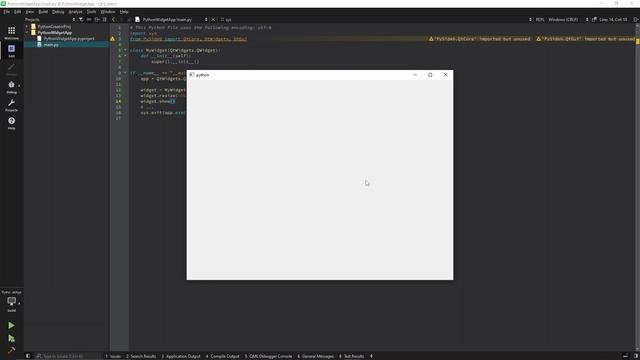Open the Tools menu
The height and width of the screenshot is (360, 640).
[x=91, y=12]
